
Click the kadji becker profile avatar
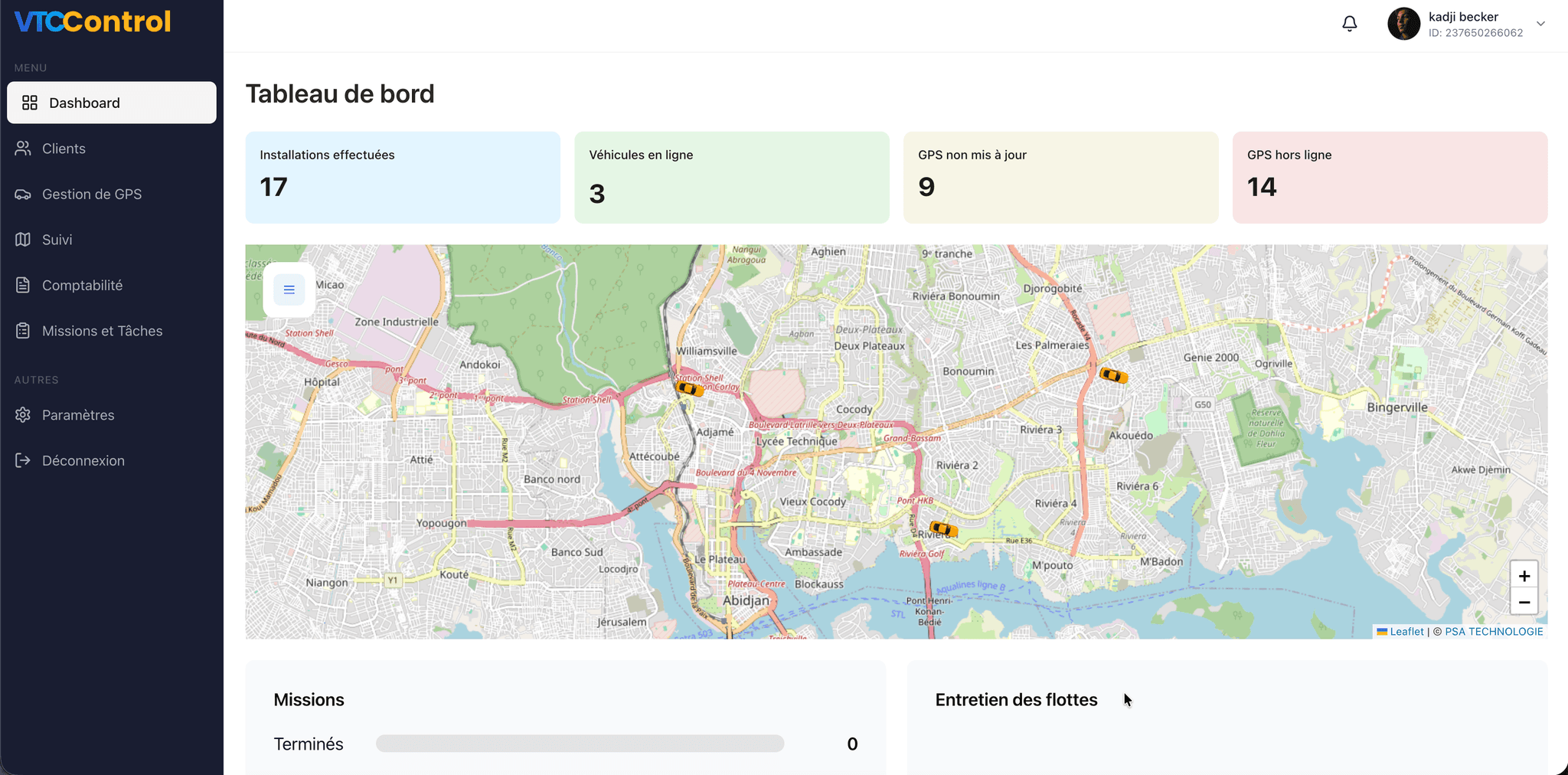point(1403,24)
